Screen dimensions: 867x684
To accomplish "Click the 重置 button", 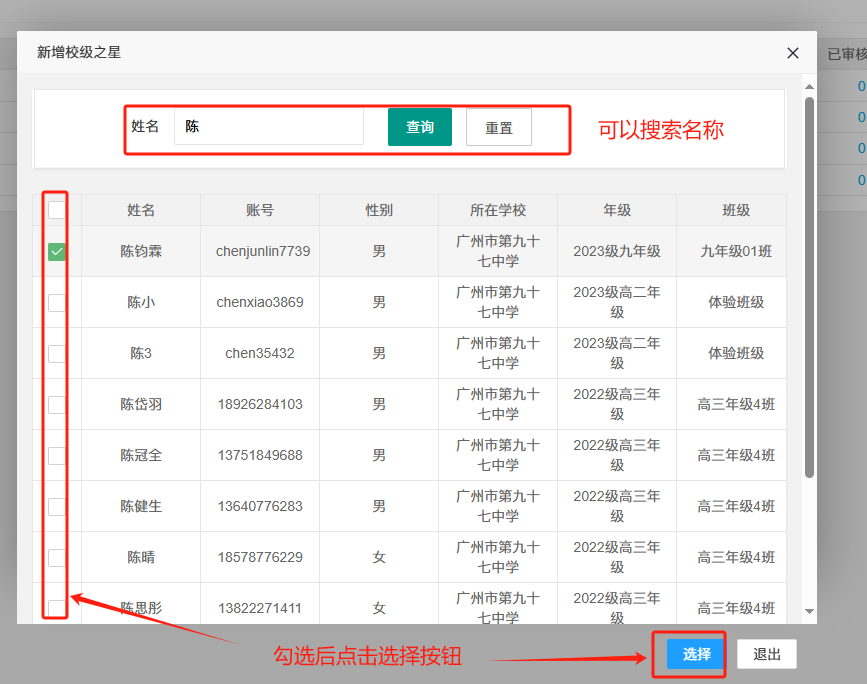I will 499,127.
